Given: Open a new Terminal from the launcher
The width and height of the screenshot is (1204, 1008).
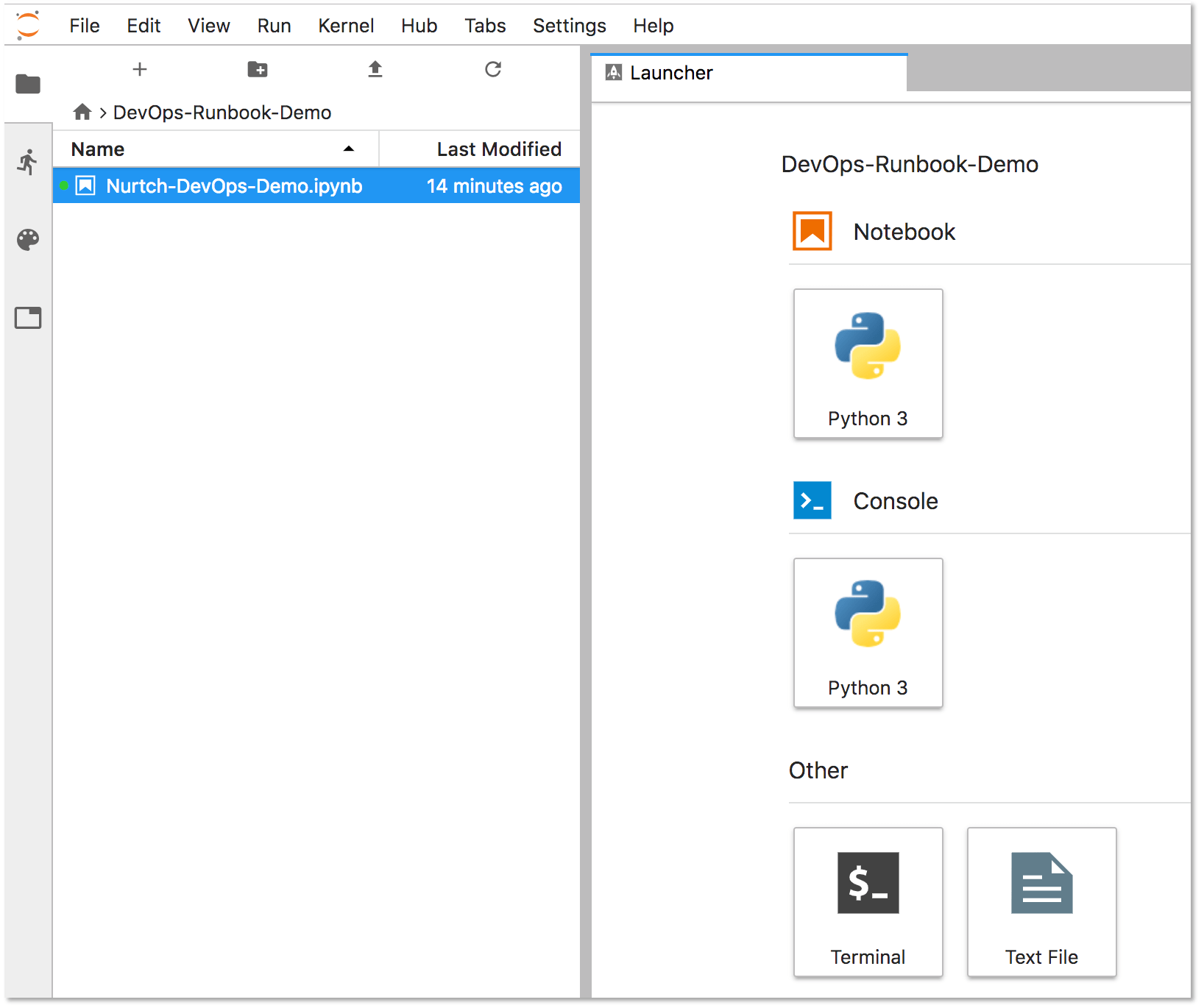Looking at the screenshot, I should [x=868, y=902].
